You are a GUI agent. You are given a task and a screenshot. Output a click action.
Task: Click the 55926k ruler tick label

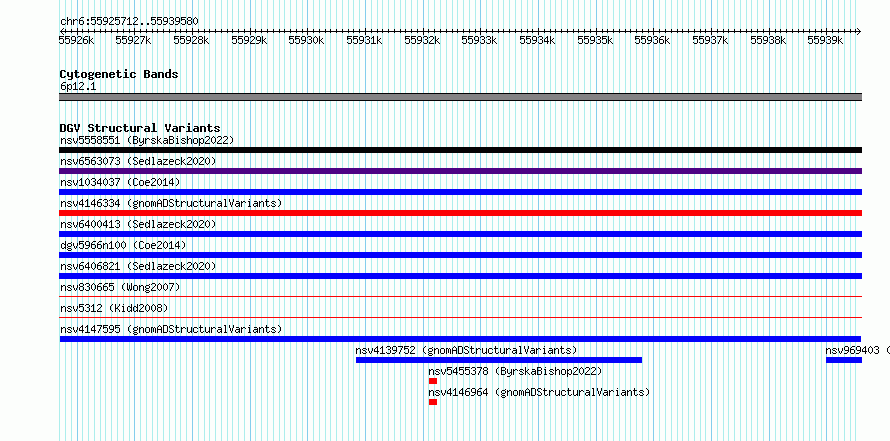(77, 40)
